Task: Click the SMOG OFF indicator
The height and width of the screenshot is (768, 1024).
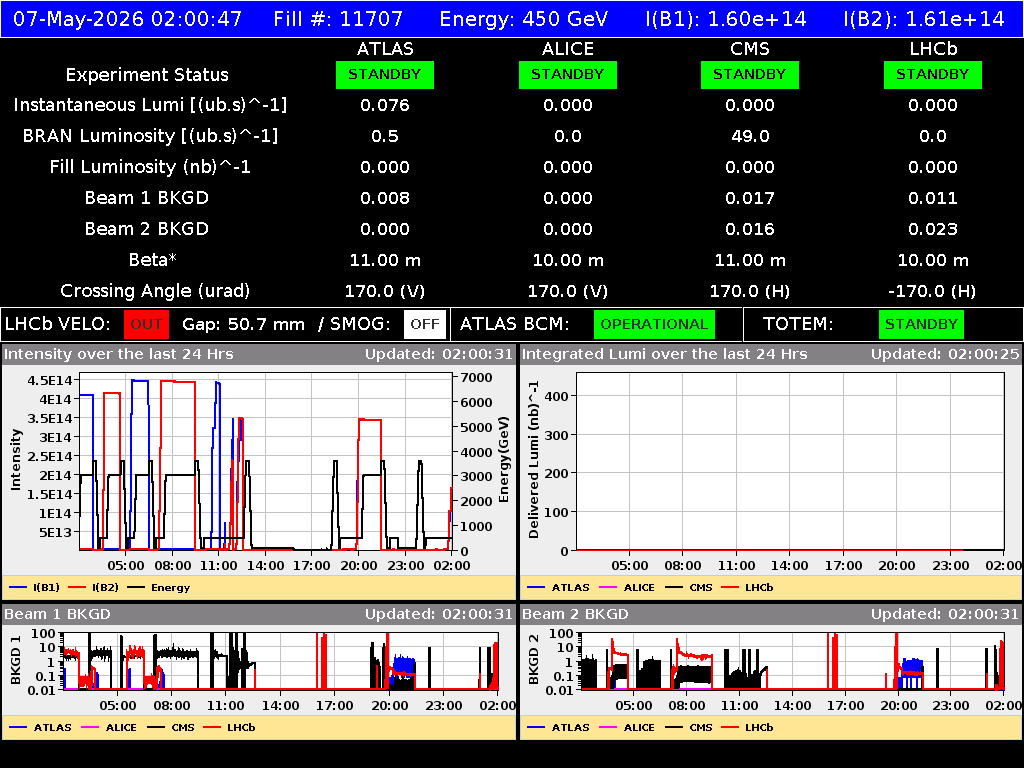Action: point(424,324)
